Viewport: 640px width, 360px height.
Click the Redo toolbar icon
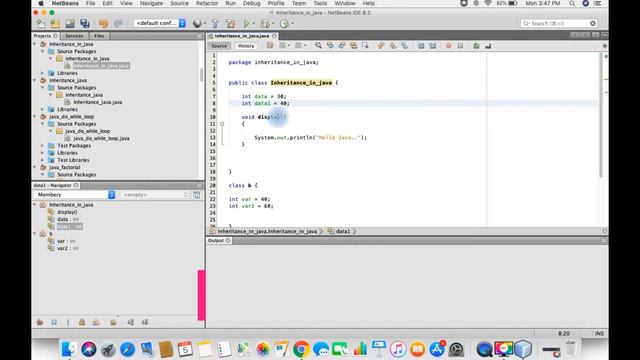click(118, 24)
